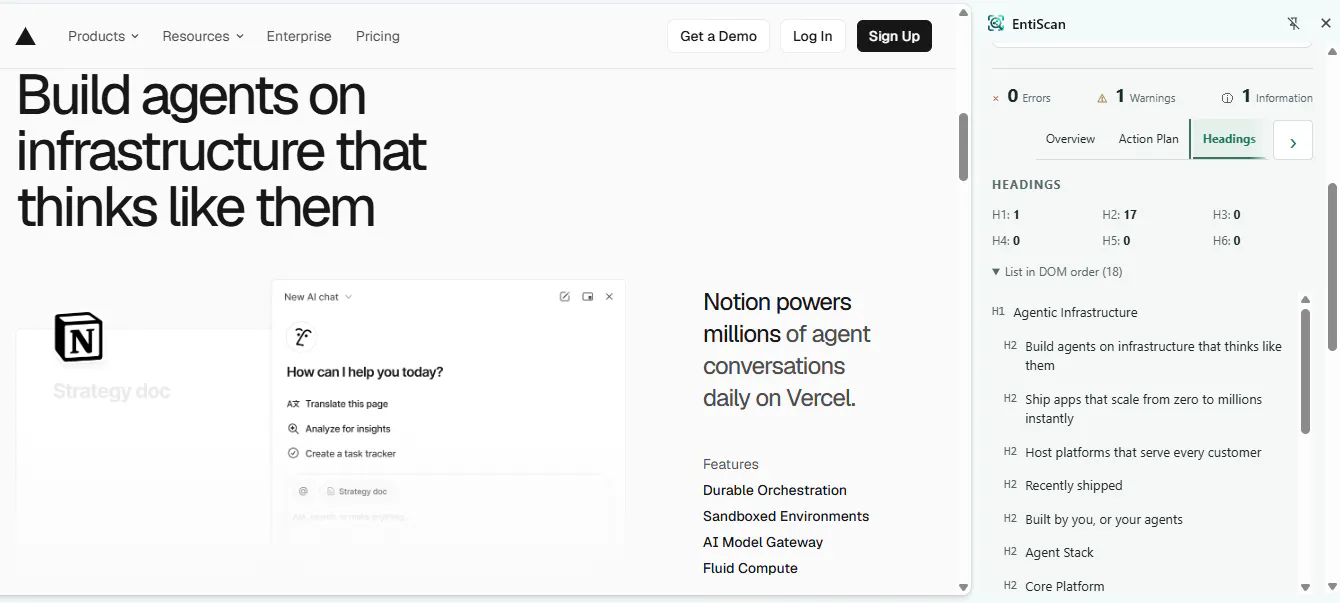
Task: Click the checkmark icon beside Create a task tracker
Action: [x=293, y=454]
